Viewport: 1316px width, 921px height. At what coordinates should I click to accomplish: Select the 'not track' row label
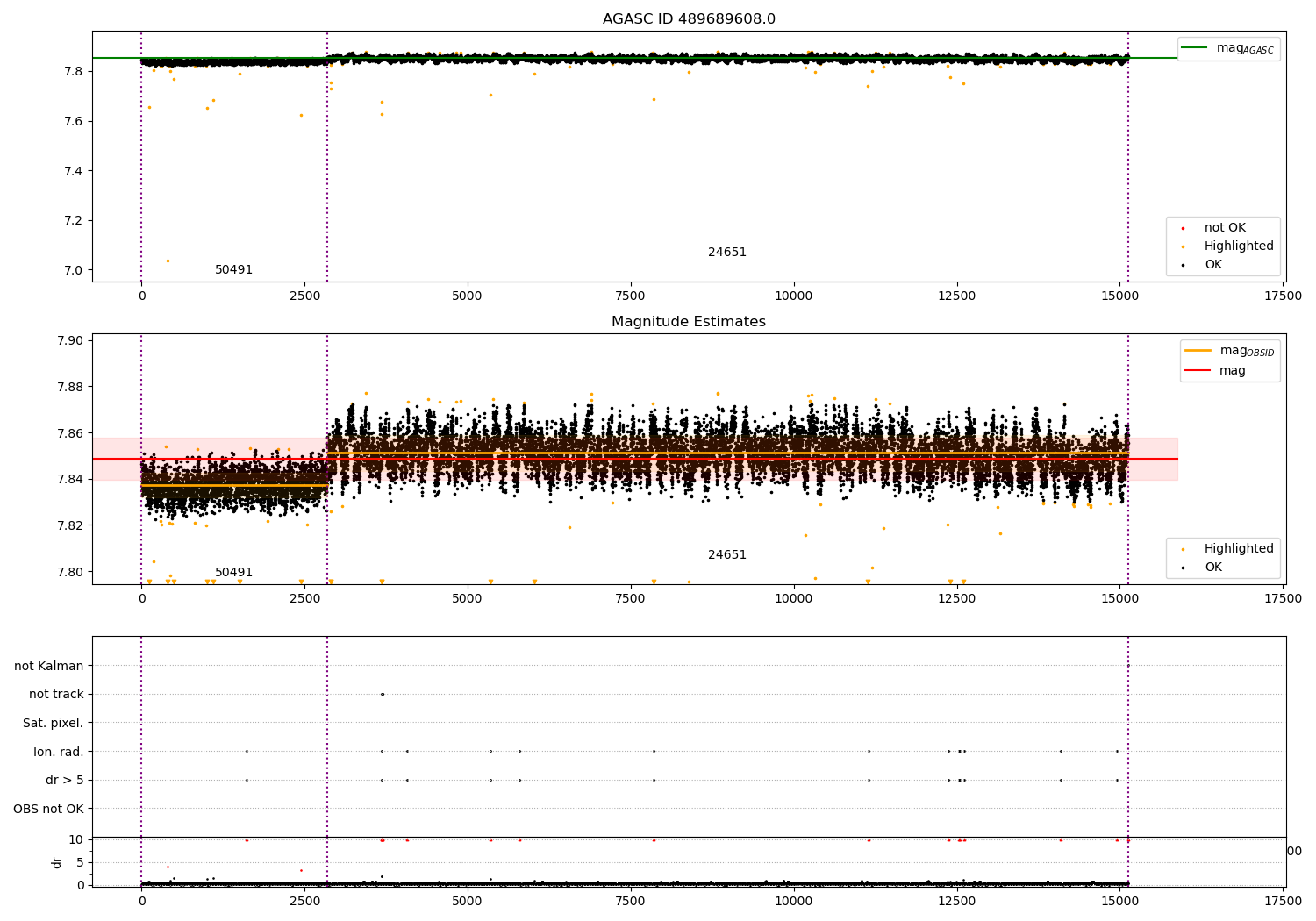pyautogui.click(x=56, y=695)
